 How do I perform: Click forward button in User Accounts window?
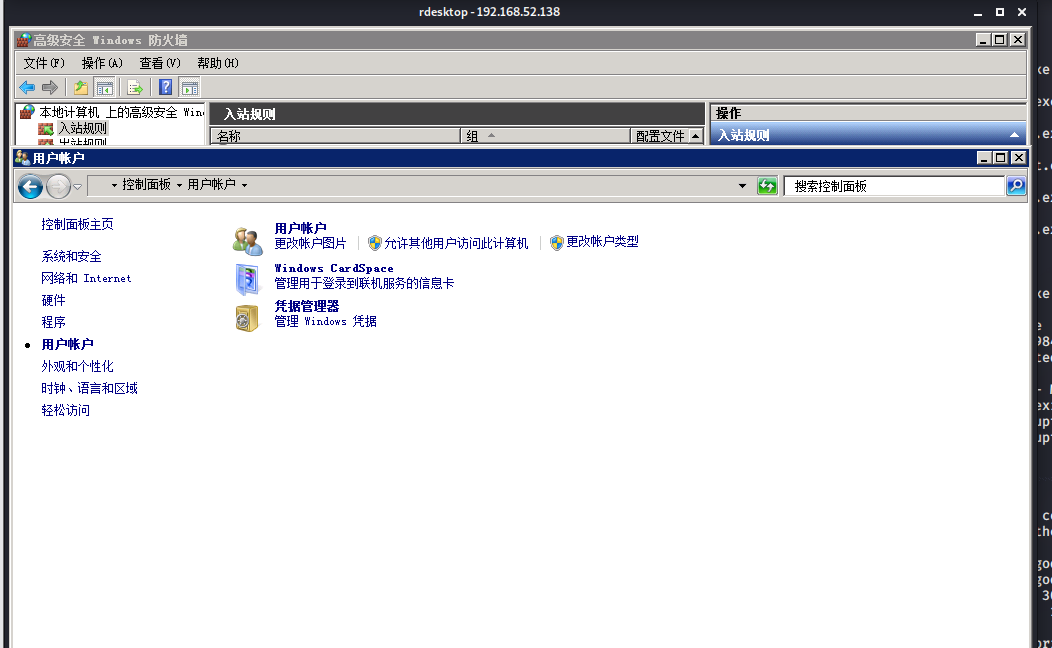[58, 186]
